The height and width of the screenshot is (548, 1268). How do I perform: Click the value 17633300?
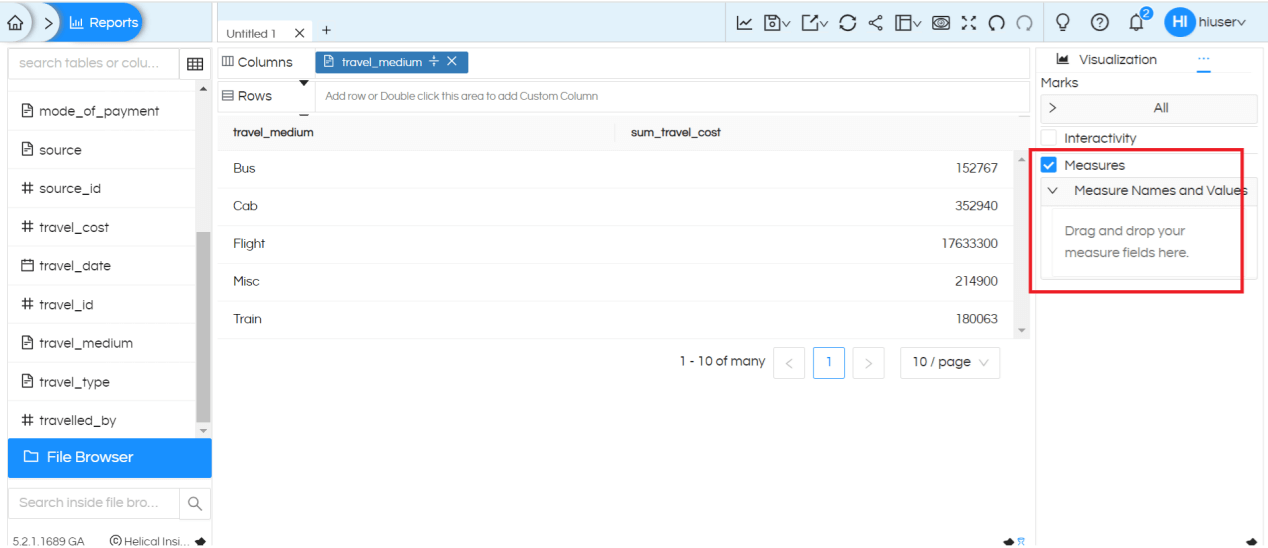(969, 244)
